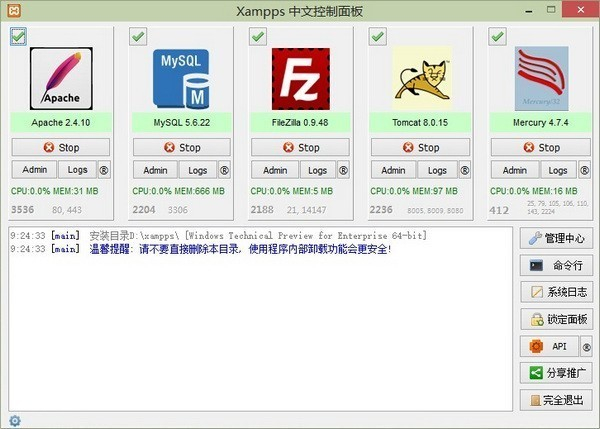The height and width of the screenshot is (429, 600).
Task: Toggle the Tomcat service checkbox
Action: click(377, 36)
